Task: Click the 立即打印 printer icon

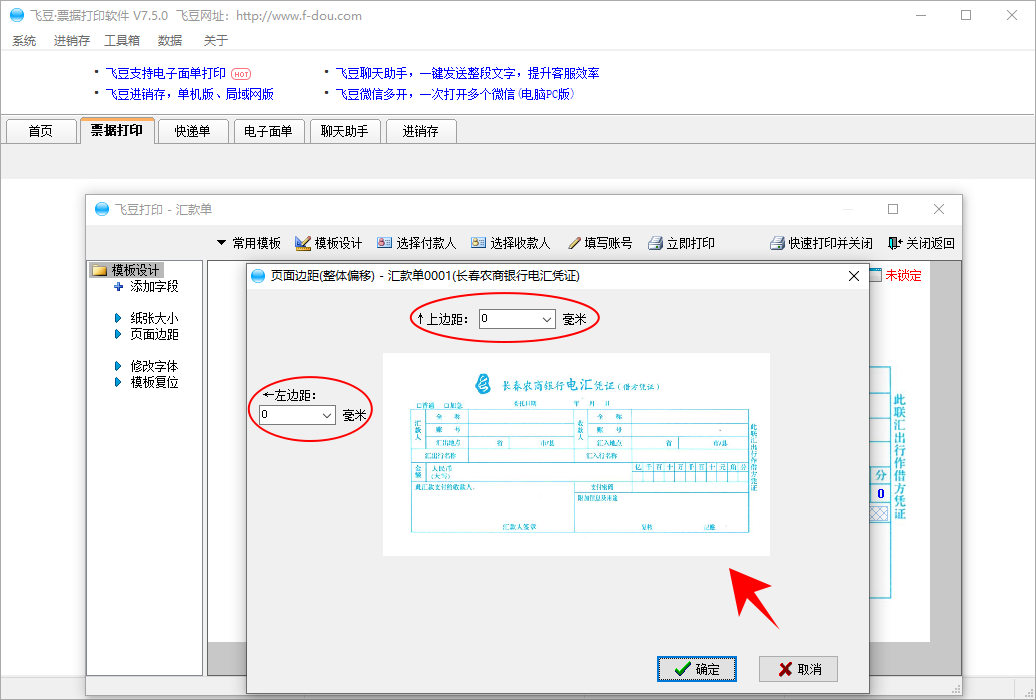Action: point(655,243)
